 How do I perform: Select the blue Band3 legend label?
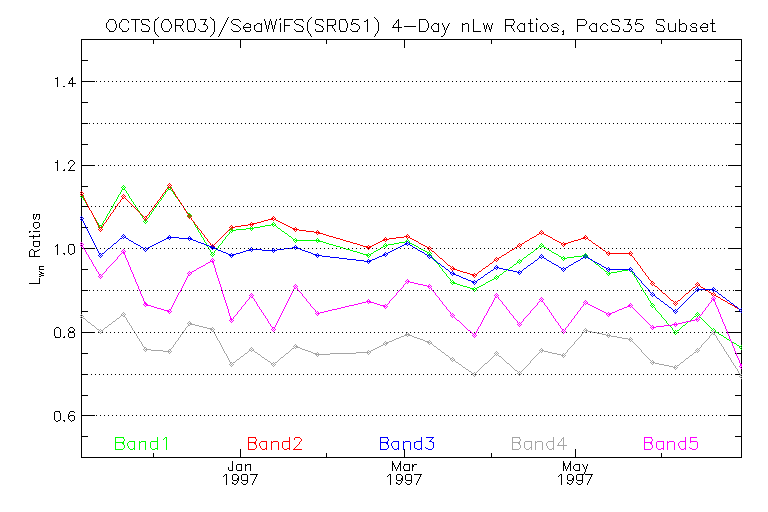click(407, 444)
